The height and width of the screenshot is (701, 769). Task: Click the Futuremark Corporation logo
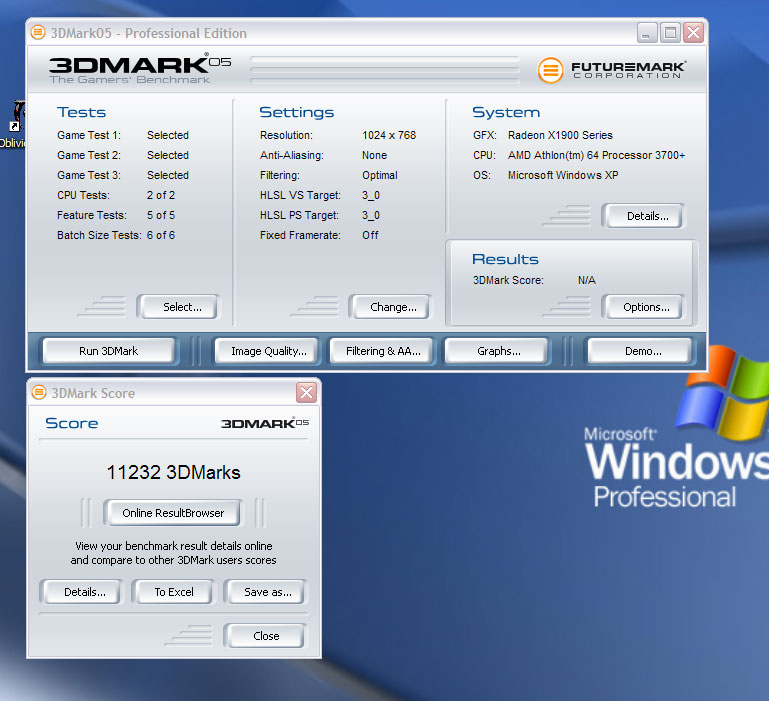click(612, 70)
